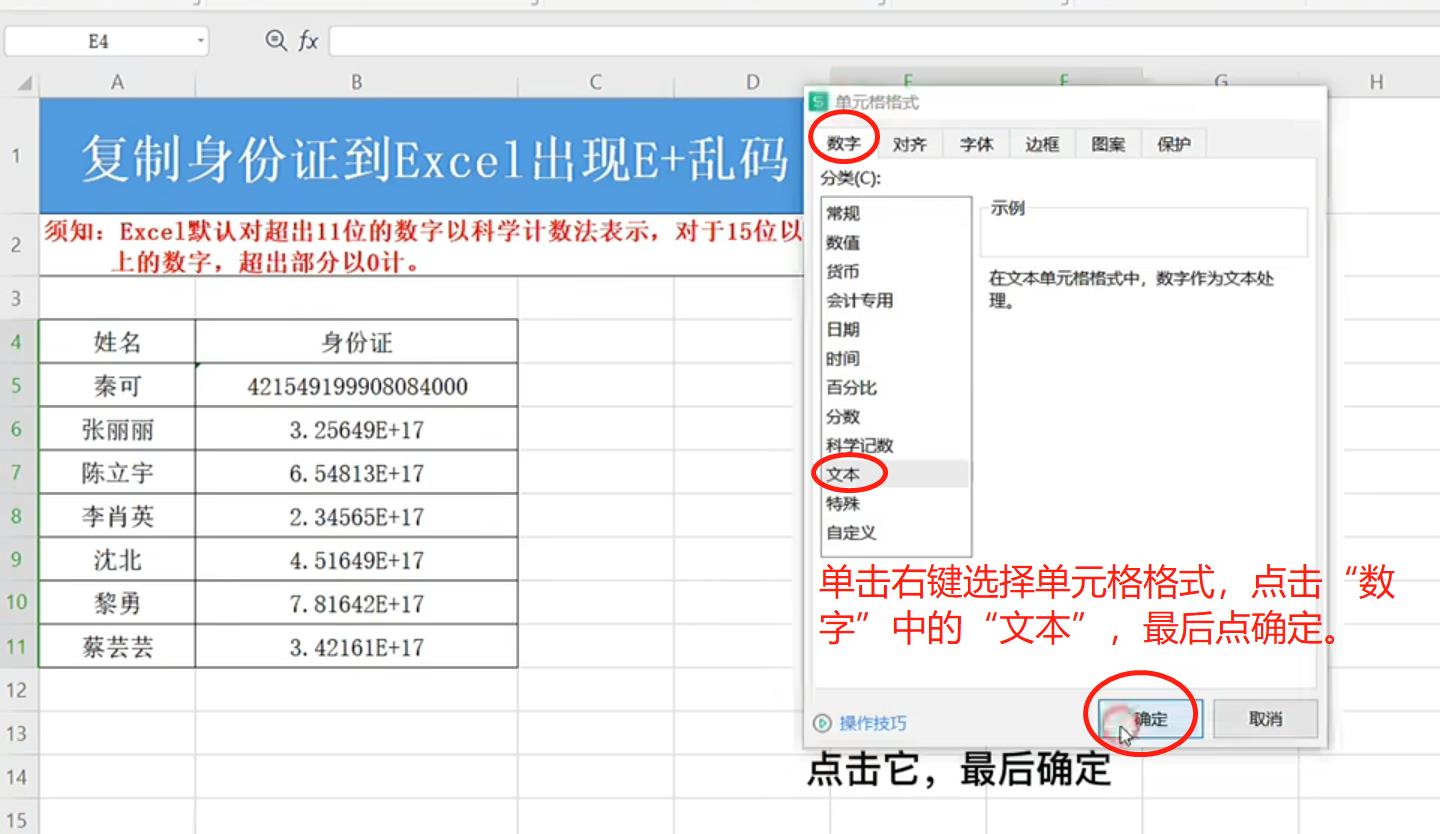This screenshot has width=1440, height=834.
Task: Click the cell containing 李肖英
Action: (x=117, y=516)
